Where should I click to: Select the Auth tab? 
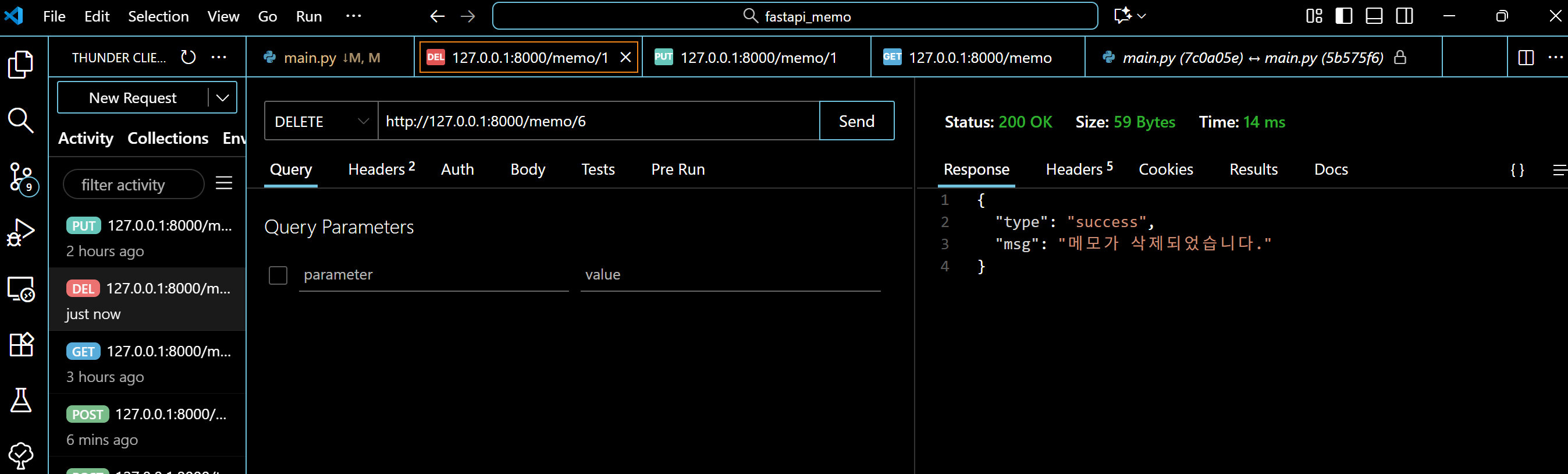tap(457, 169)
